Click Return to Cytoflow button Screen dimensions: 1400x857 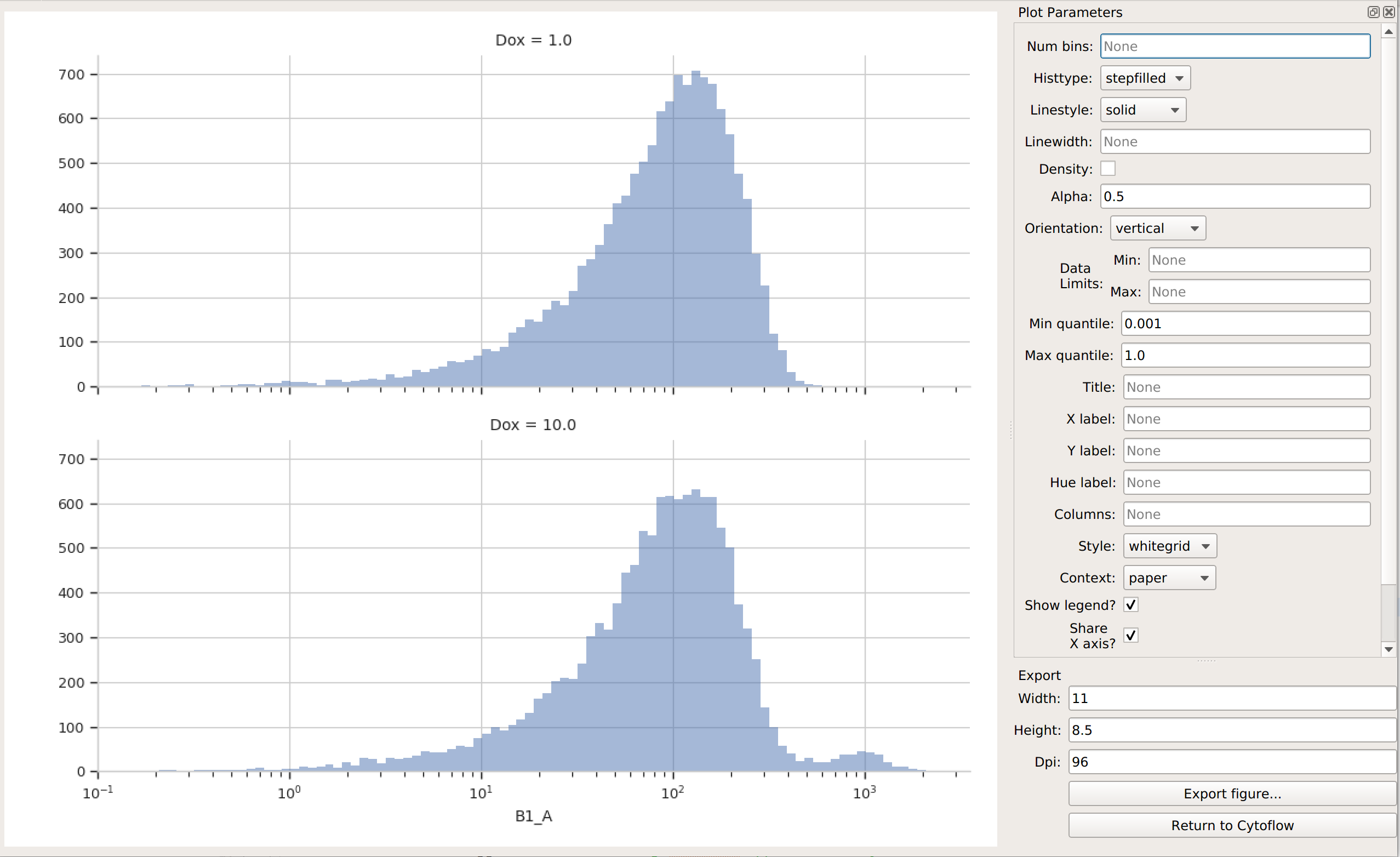[x=1232, y=825]
